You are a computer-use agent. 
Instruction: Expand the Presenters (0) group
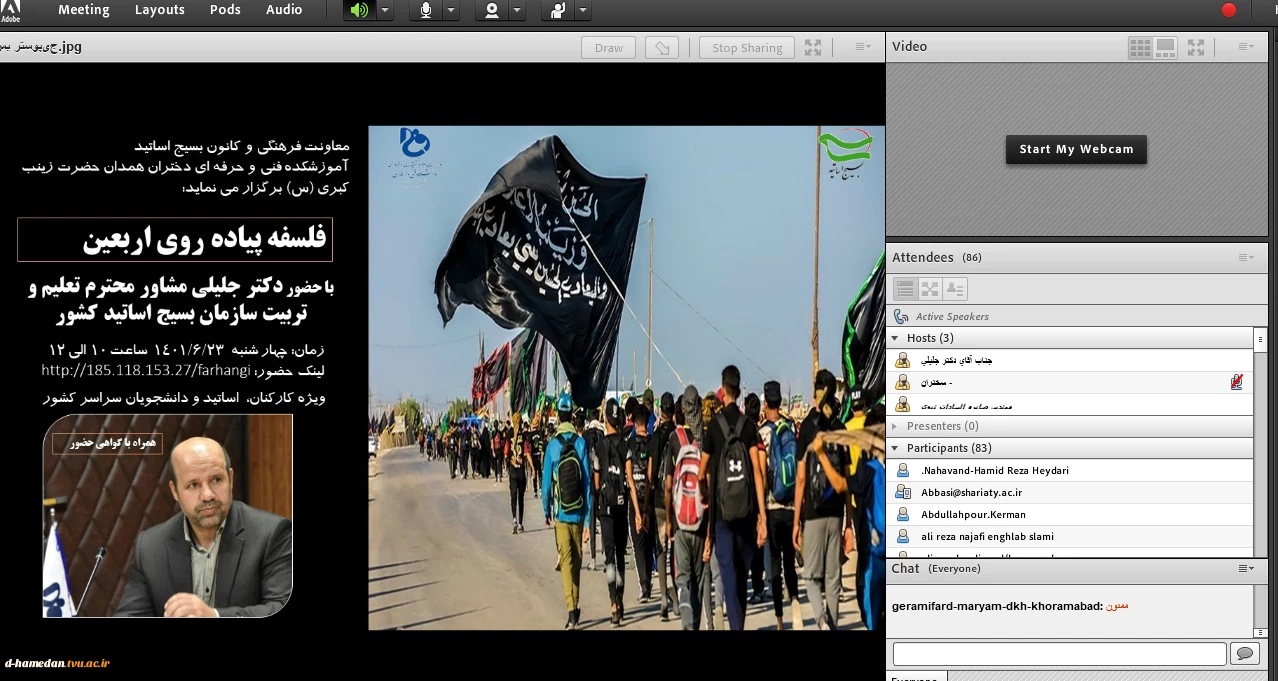coord(895,426)
